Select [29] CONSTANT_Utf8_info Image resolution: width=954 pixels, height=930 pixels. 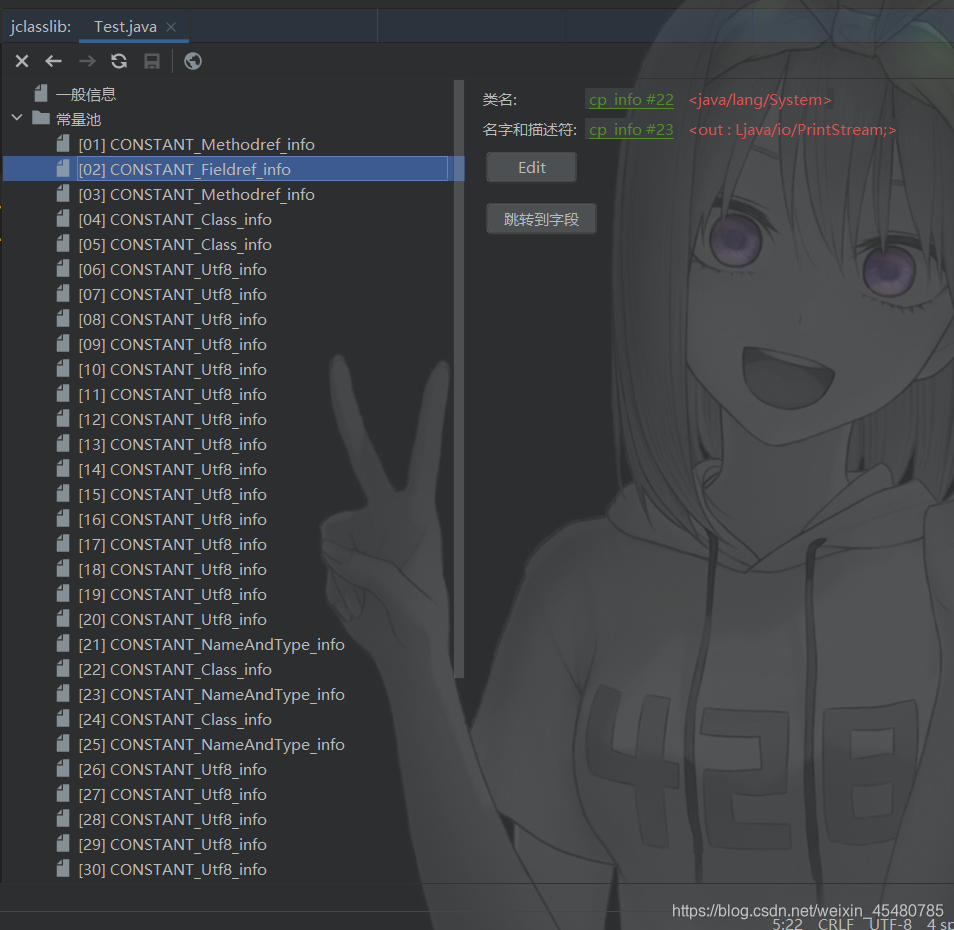[173, 844]
